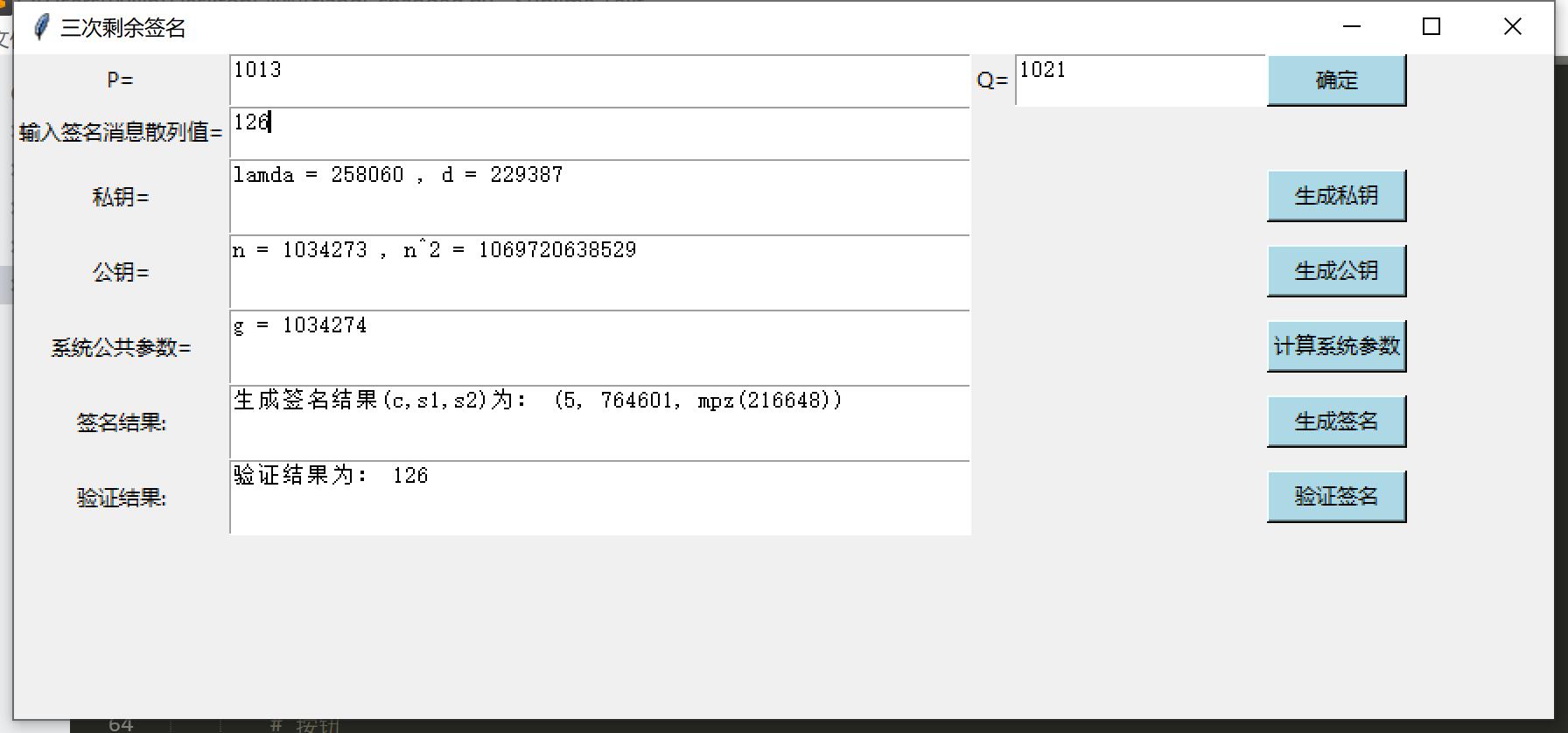Image resolution: width=1568 pixels, height=733 pixels.
Task: Focus the Q= input field containing 1021
Action: [1140, 80]
